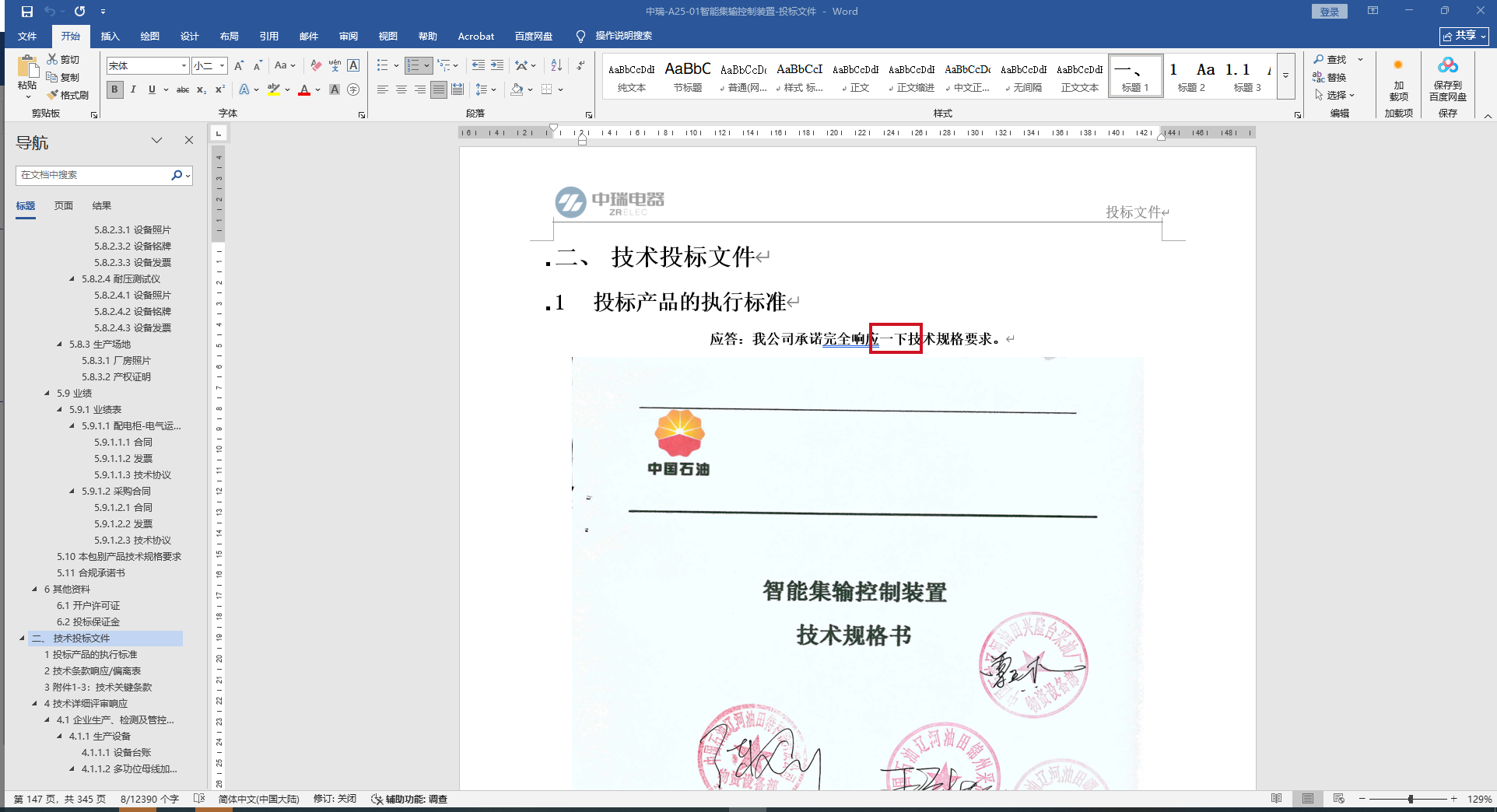The width and height of the screenshot is (1497, 812).
Task: Toggle strikethrough on the text
Action: click(183, 89)
